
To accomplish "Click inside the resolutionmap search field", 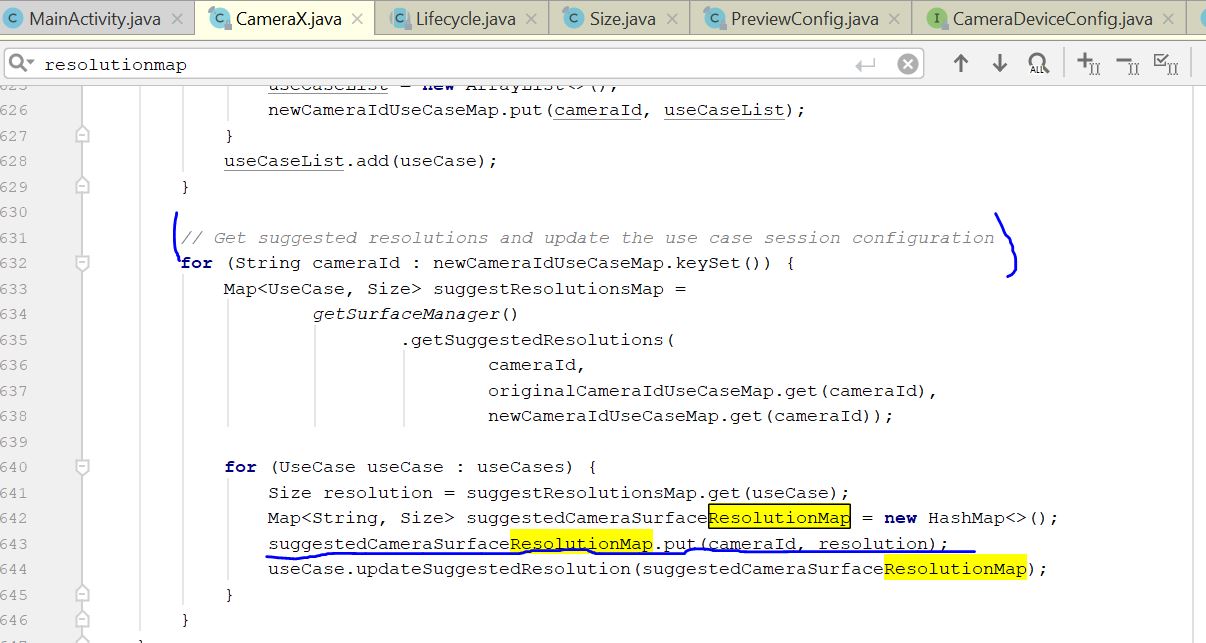I will [200, 62].
